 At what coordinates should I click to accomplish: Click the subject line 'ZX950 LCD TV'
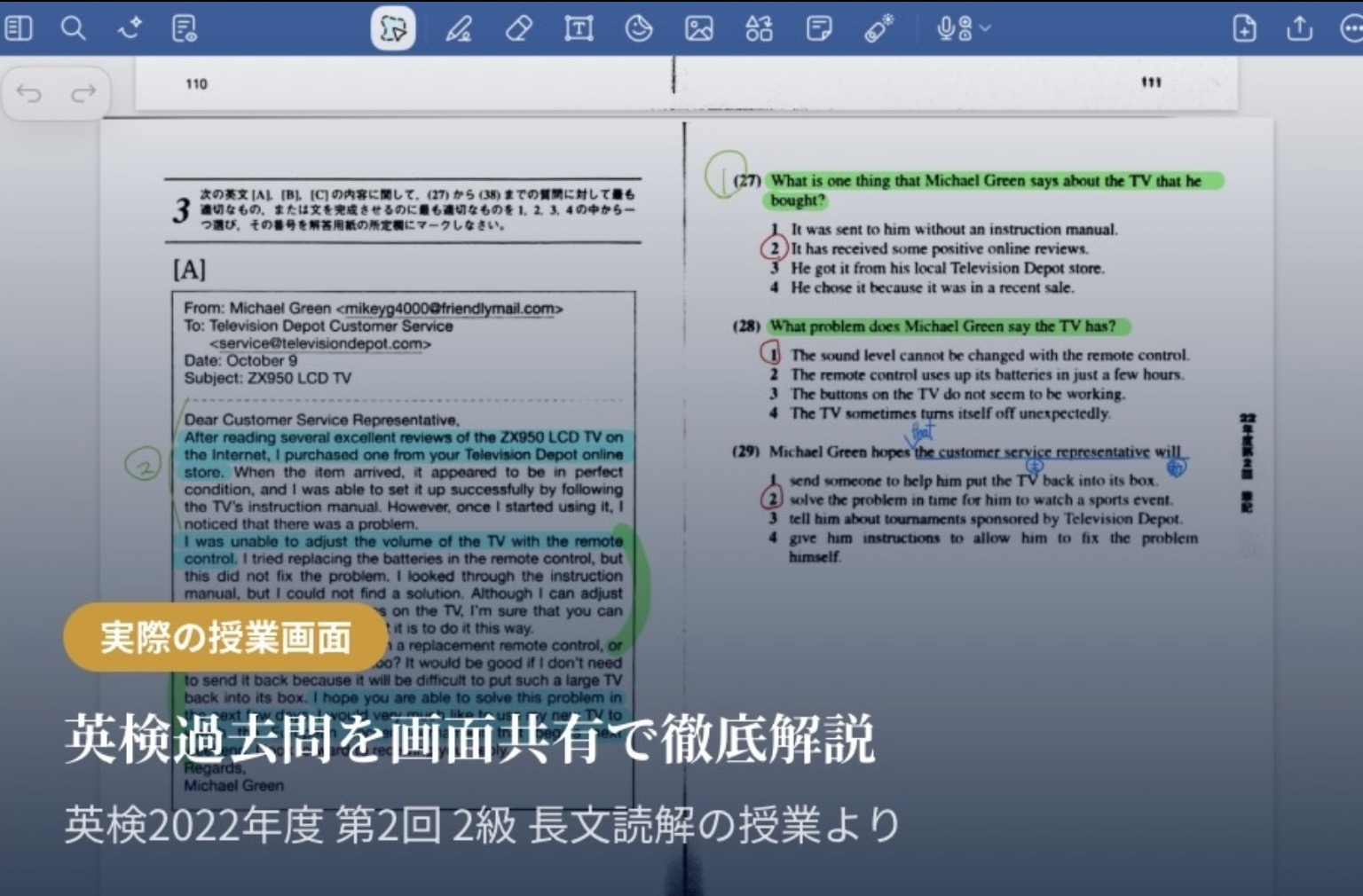point(300,378)
